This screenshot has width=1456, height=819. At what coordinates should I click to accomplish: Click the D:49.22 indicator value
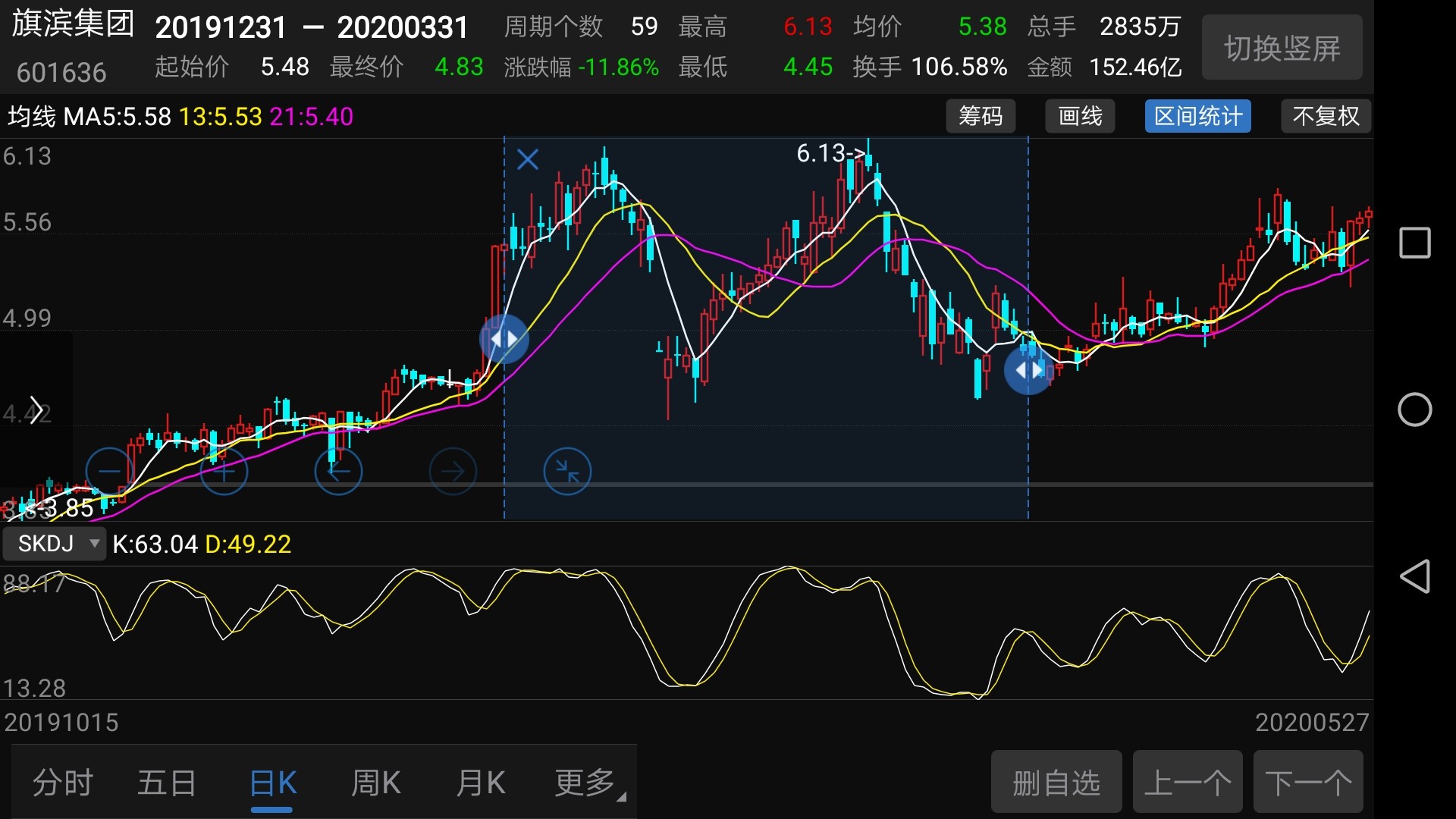[x=248, y=544]
